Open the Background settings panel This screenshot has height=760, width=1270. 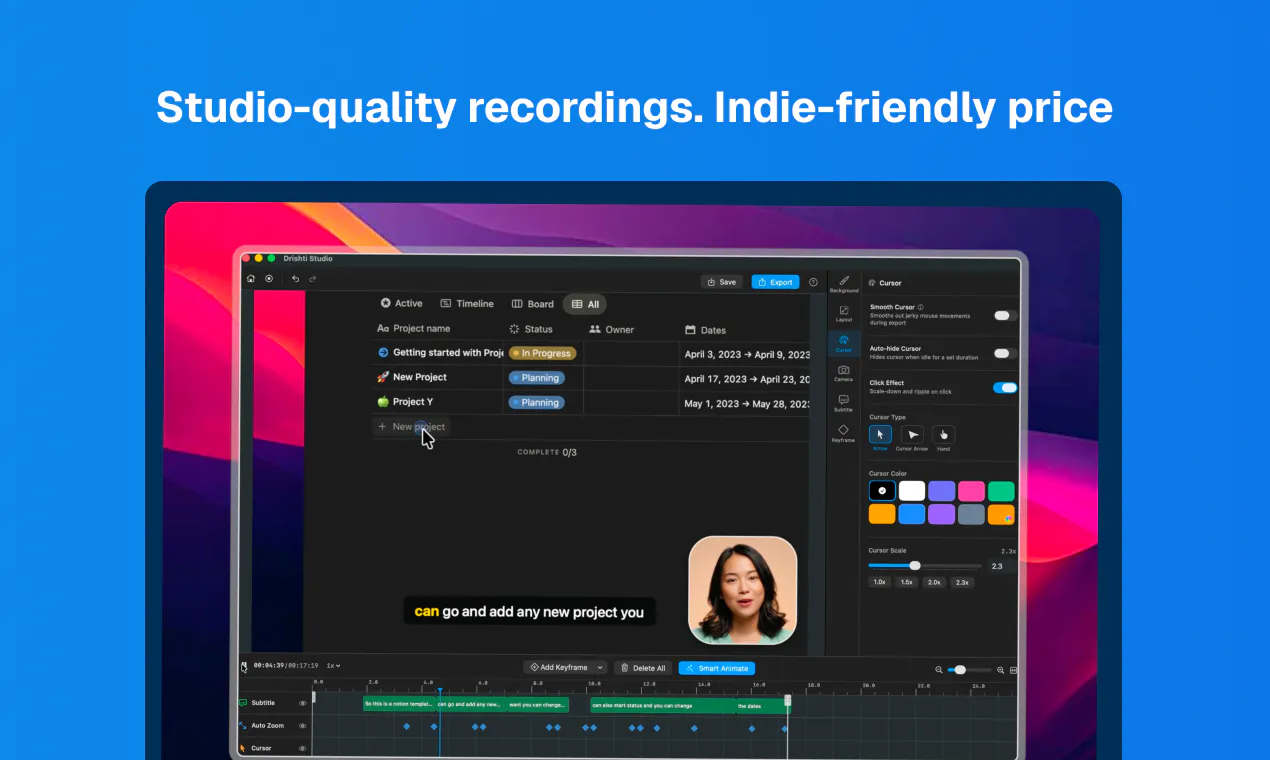click(844, 284)
